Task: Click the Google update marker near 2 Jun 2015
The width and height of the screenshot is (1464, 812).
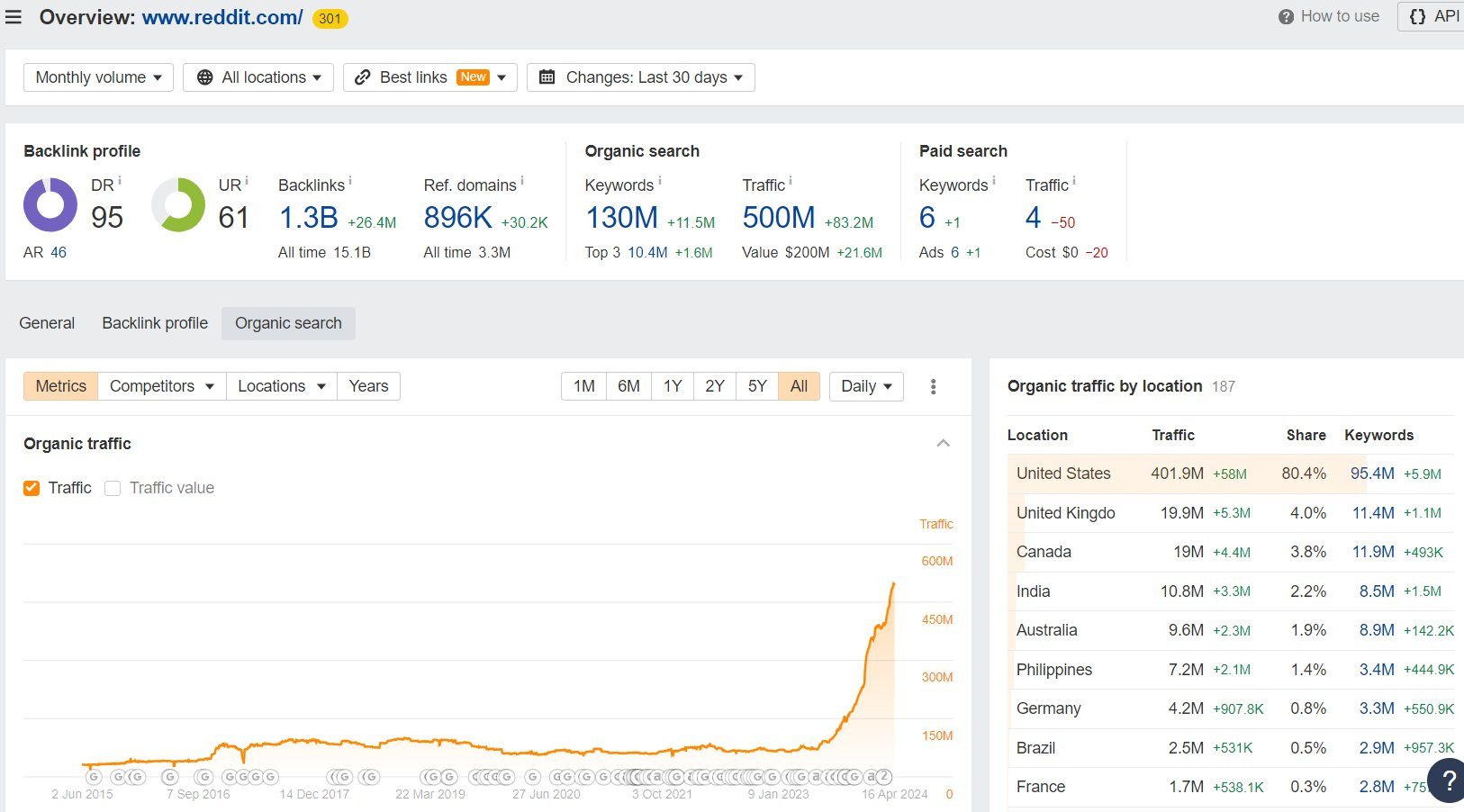Action: pos(94,777)
